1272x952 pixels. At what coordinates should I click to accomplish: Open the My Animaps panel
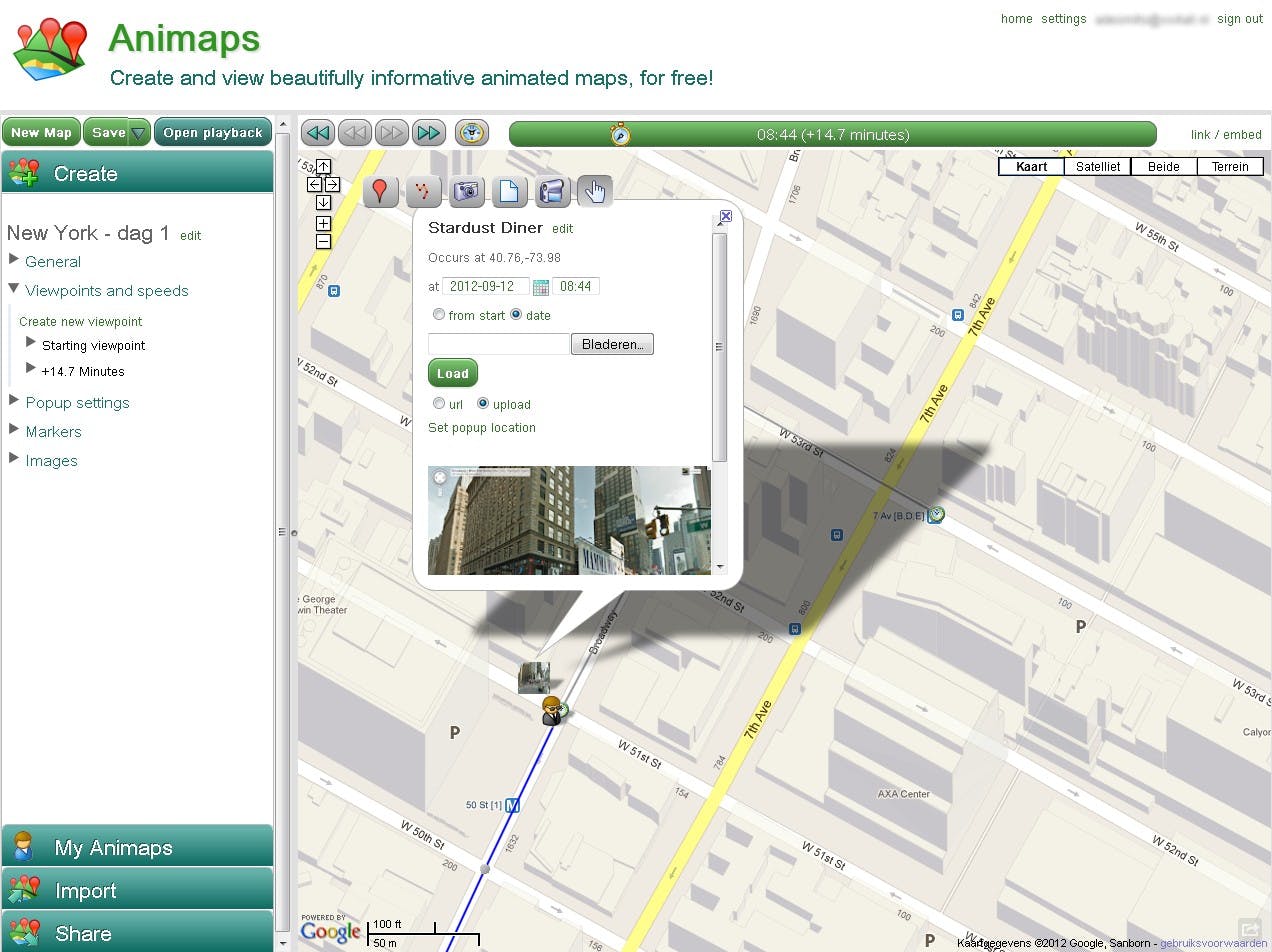tap(137, 847)
